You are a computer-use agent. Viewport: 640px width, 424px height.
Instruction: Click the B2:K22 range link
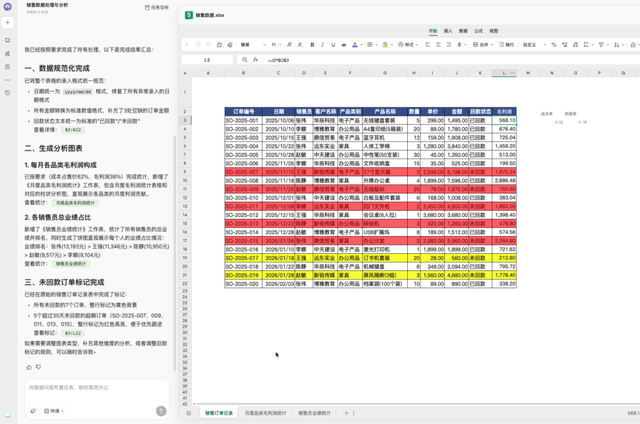tap(73, 130)
